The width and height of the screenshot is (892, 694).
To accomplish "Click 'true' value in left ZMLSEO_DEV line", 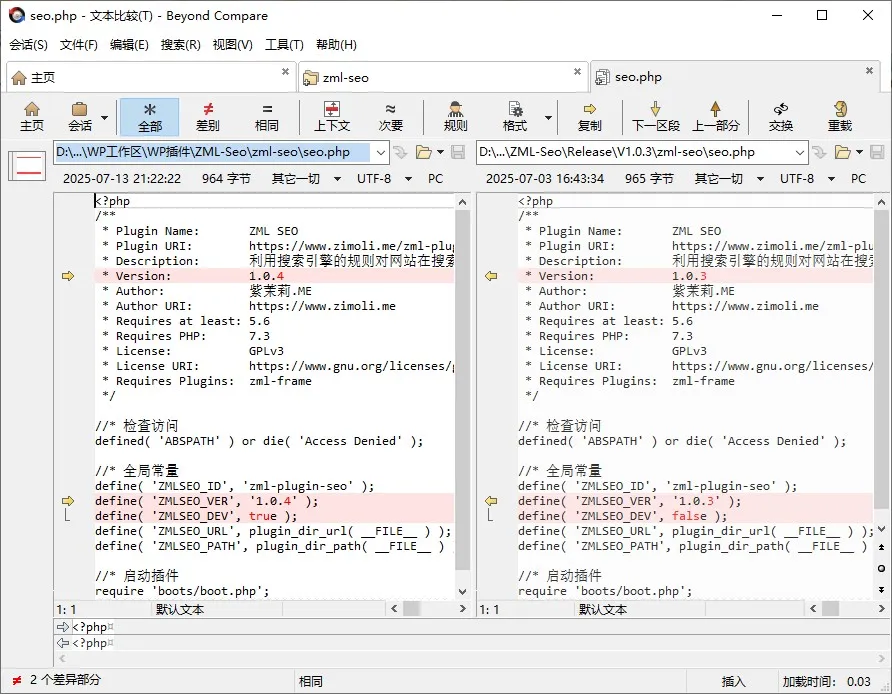I will point(263,516).
